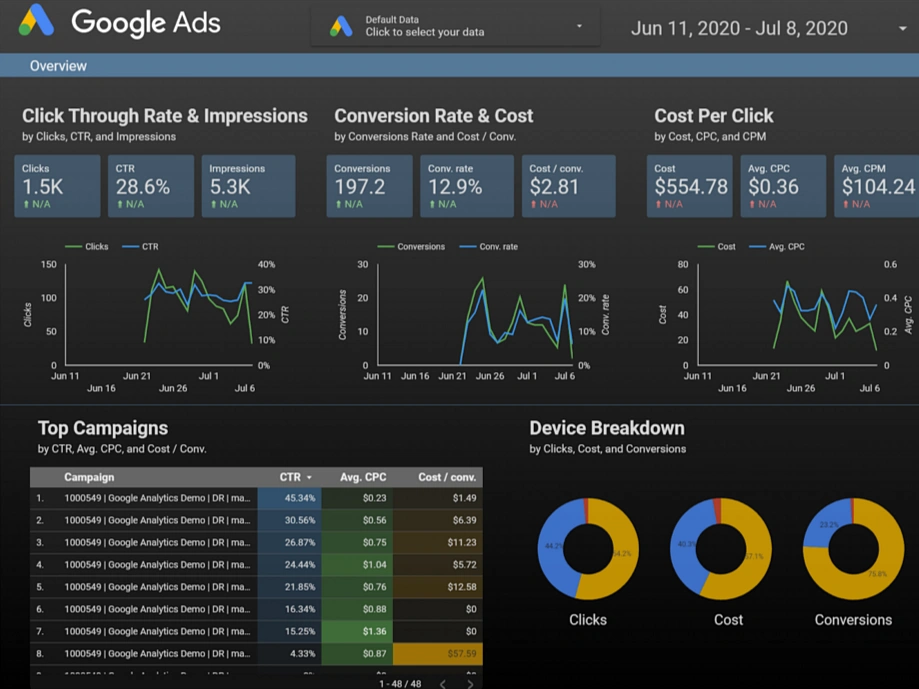The width and height of the screenshot is (919, 689).
Task: Expand the date range dropdown arrow
Action: tap(903, 28)
